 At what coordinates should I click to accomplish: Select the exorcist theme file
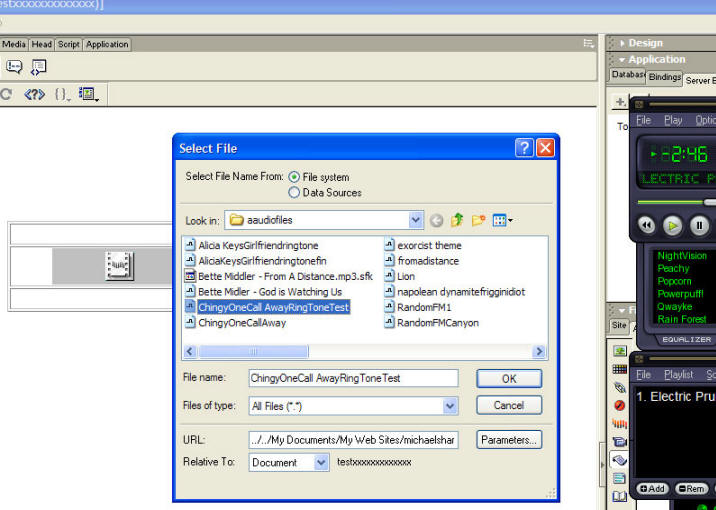point(429,245)
